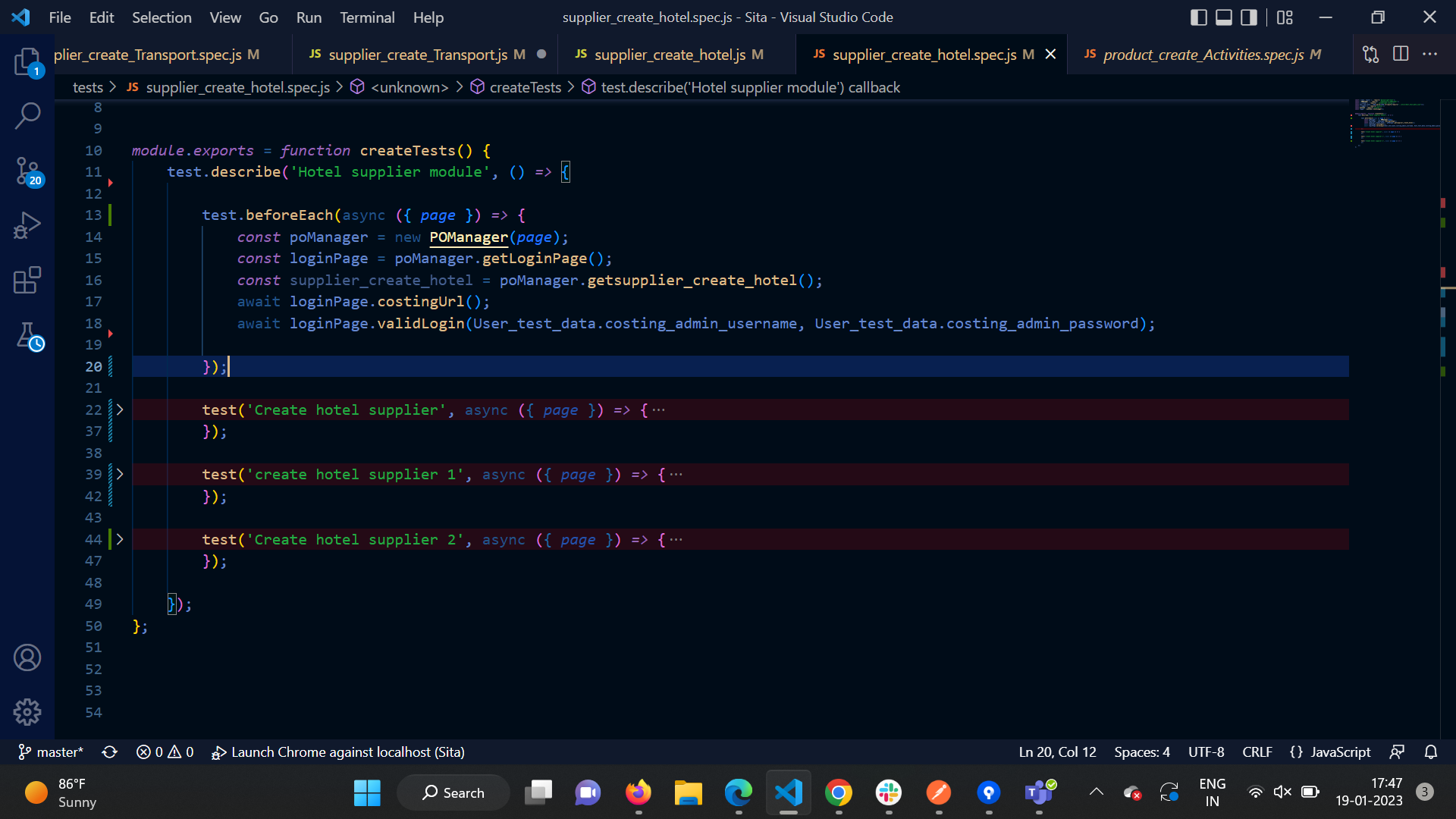
Task: Open Run and Debug view
Action: (27, 226)
